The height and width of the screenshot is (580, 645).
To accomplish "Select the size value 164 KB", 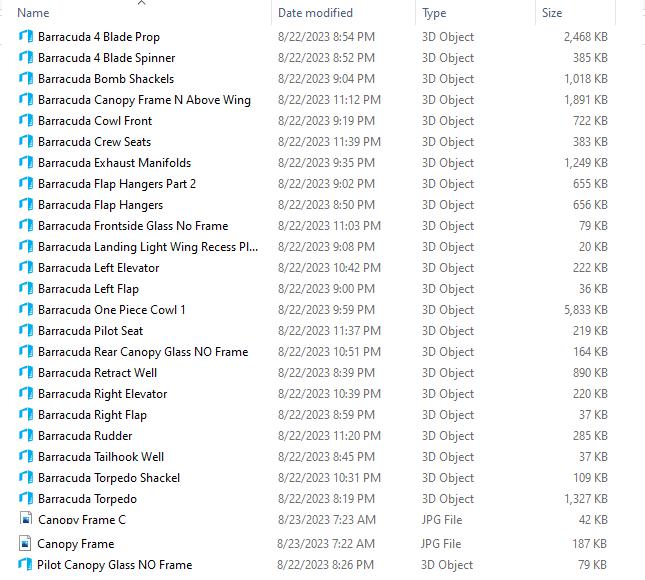I will 590,352.
